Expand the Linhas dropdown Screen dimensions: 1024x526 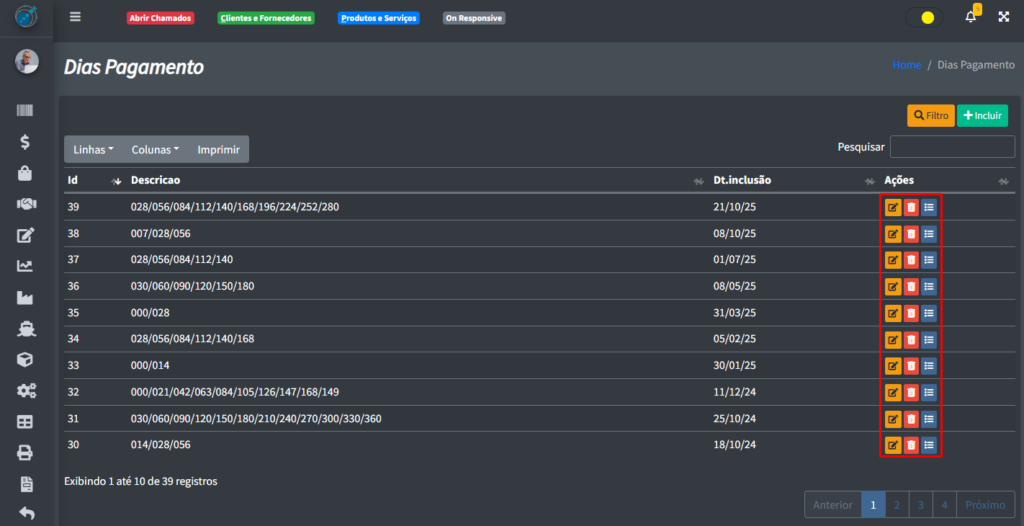pos(93,149)
